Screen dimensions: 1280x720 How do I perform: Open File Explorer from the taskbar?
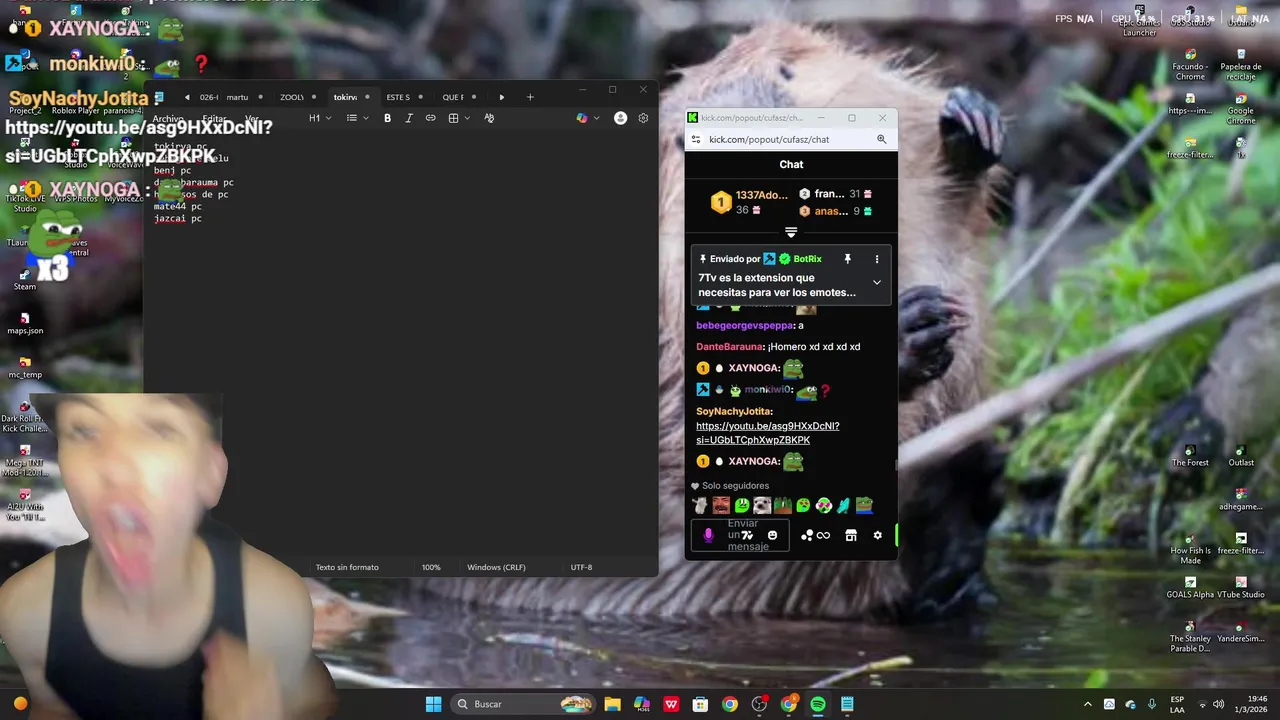(x=612, y=704)
